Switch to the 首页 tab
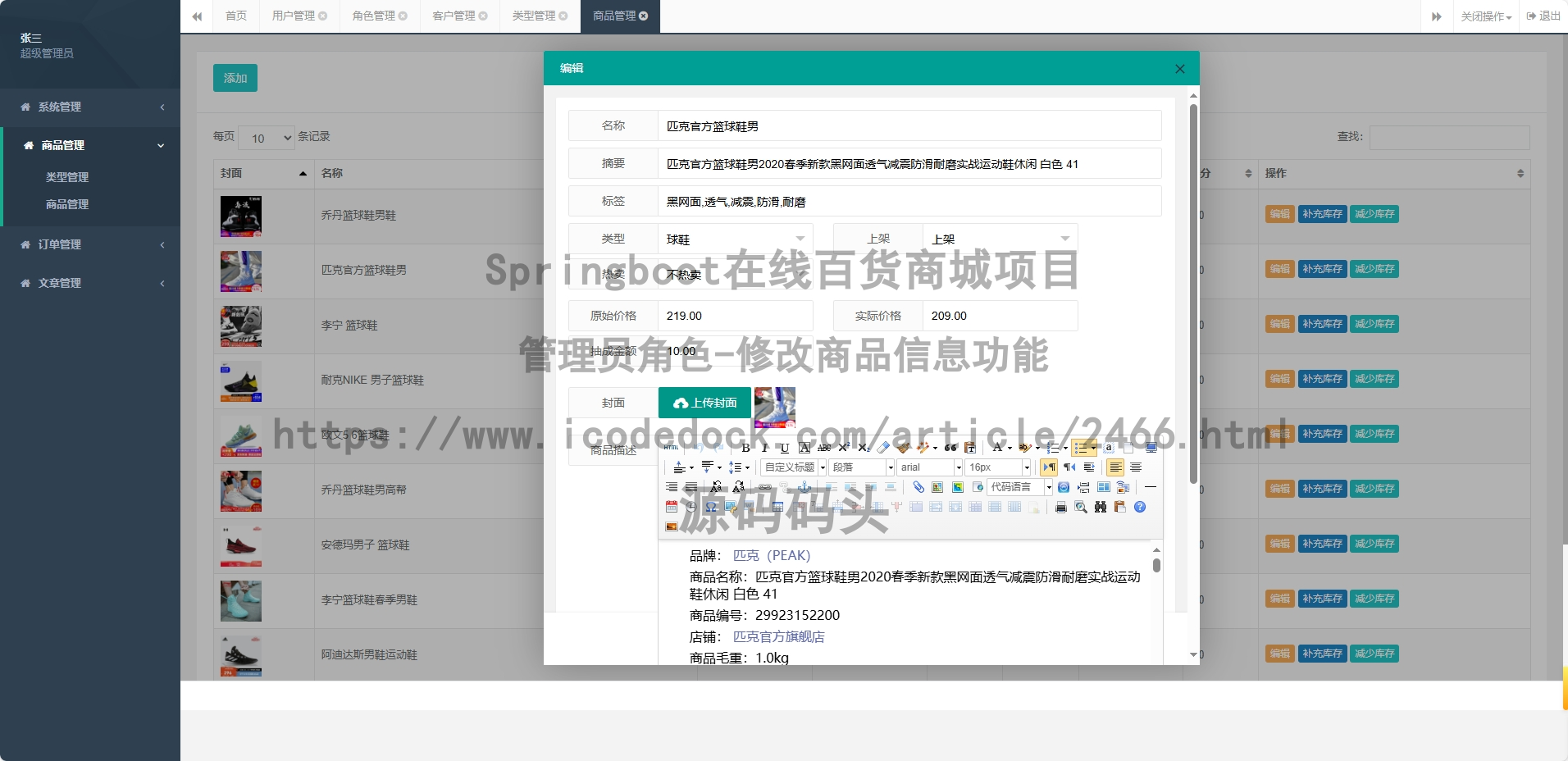Screen dimensions: 1568x761 click(x=236, y=16)
